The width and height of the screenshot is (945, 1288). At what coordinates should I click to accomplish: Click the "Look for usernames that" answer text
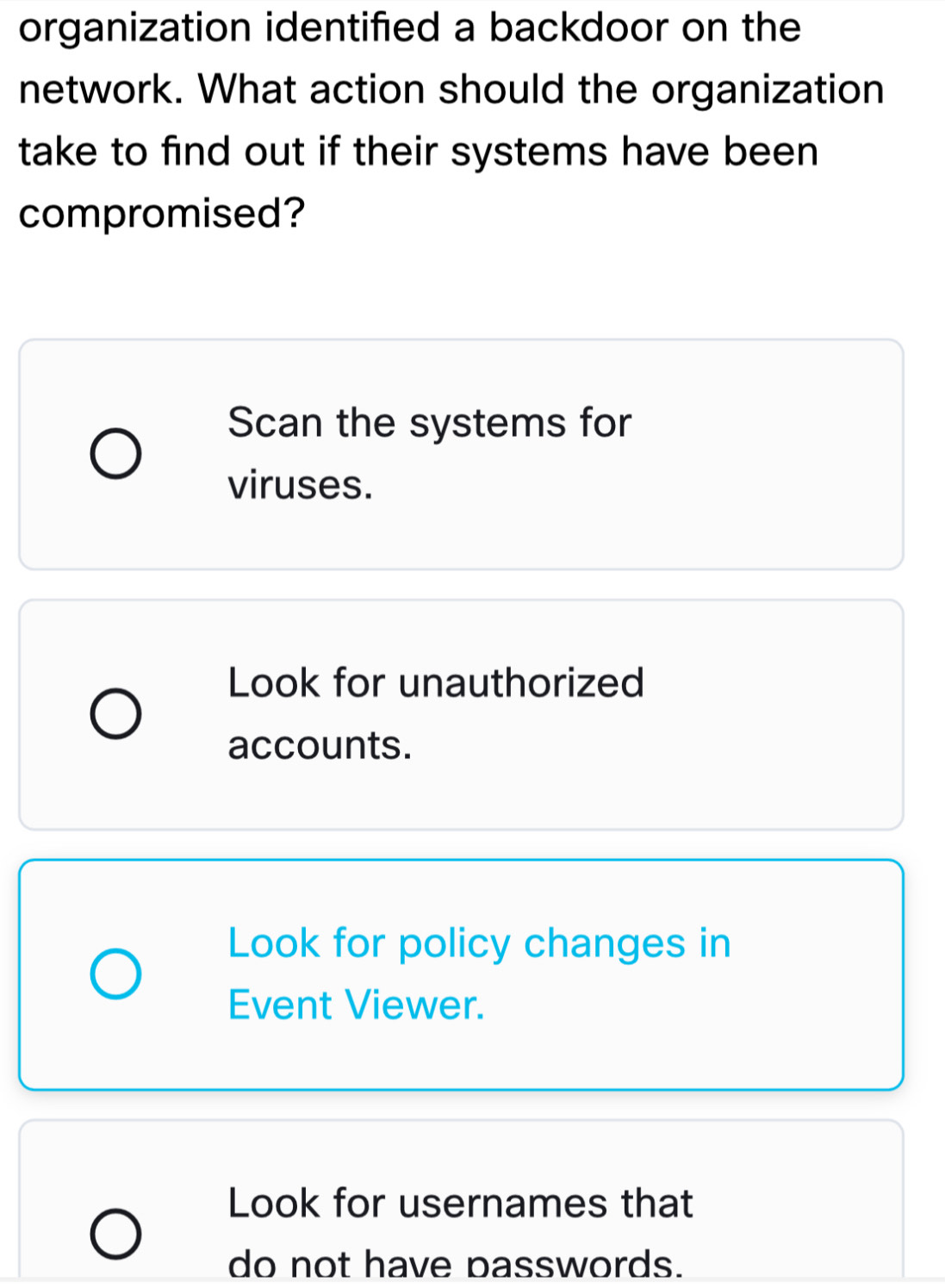pos(460,1204)
